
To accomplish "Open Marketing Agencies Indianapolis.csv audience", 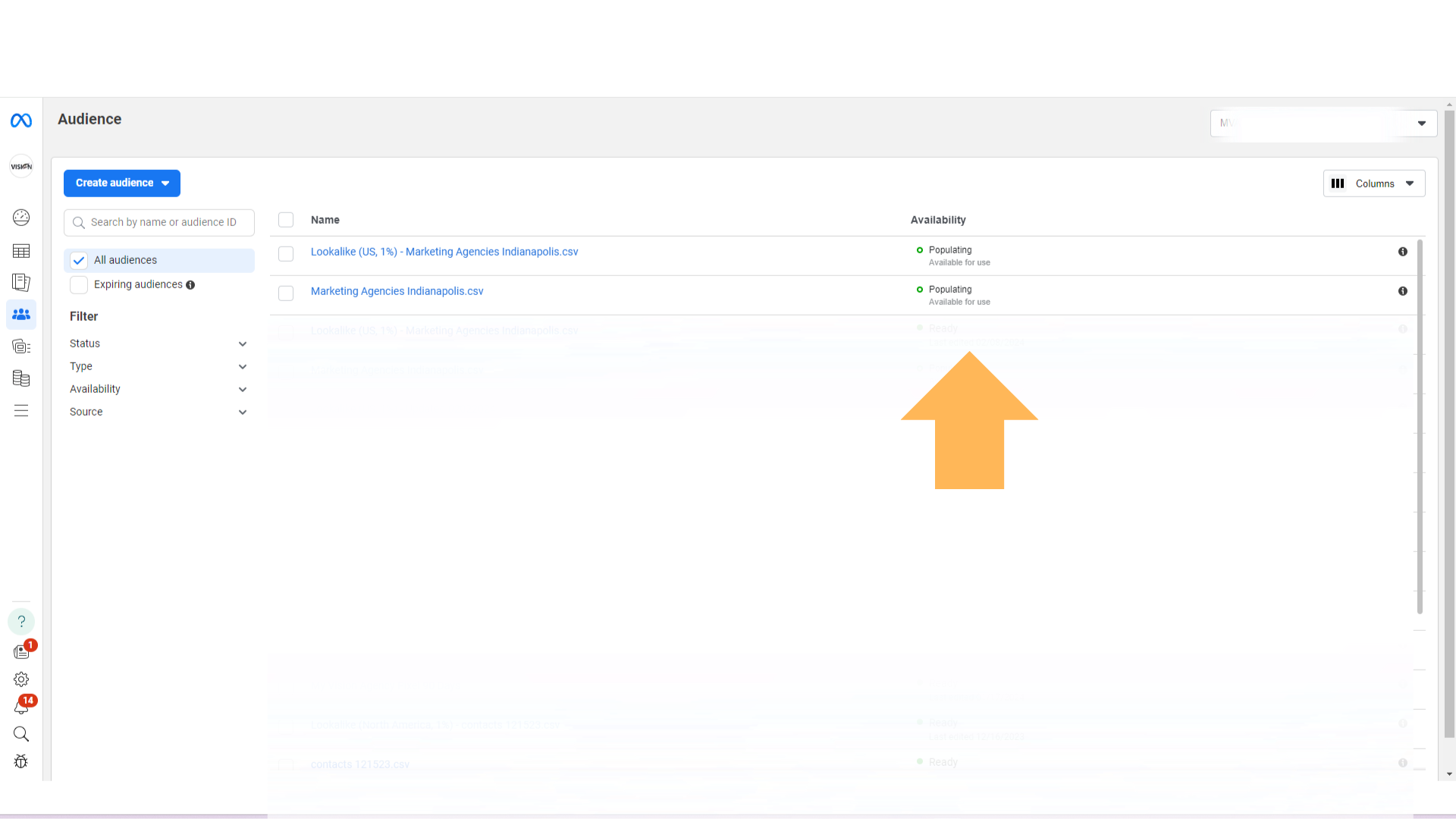I will (397, 291).
